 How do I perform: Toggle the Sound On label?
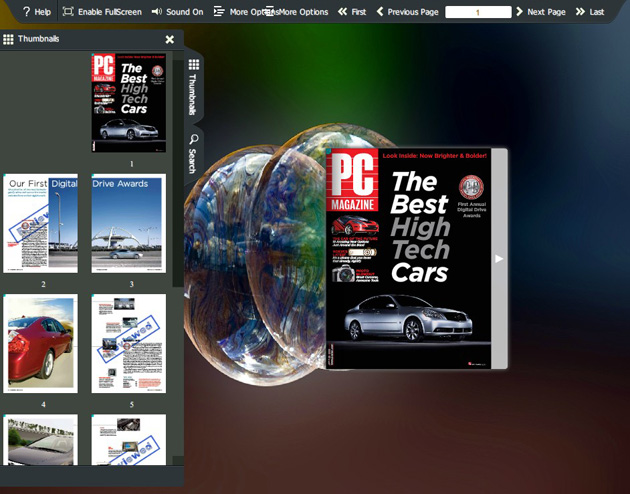tap(185, 12)
